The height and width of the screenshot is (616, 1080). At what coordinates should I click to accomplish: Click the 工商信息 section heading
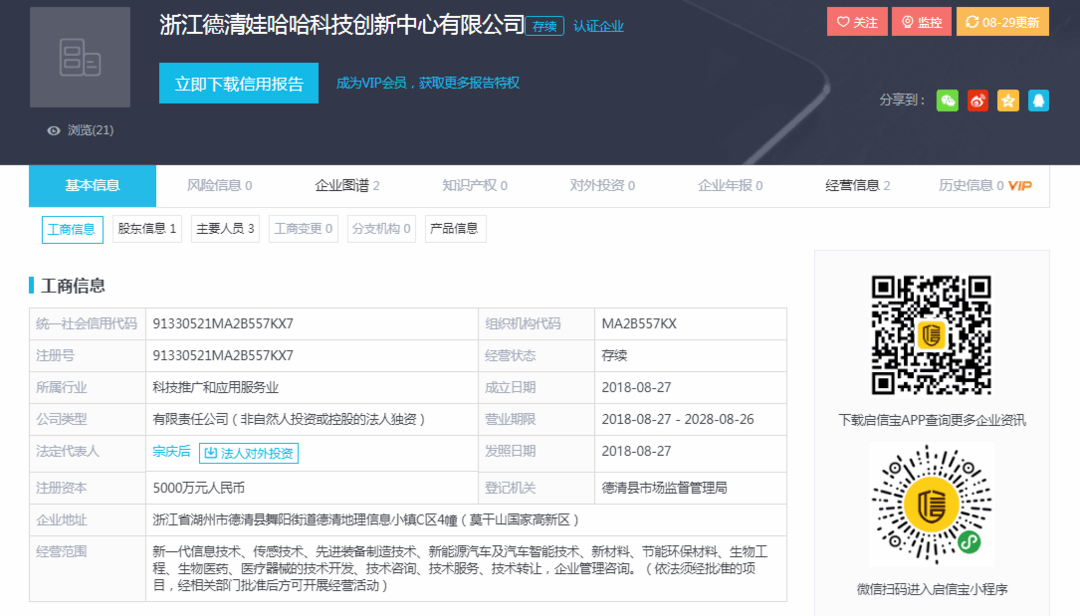tap(73, 286)
